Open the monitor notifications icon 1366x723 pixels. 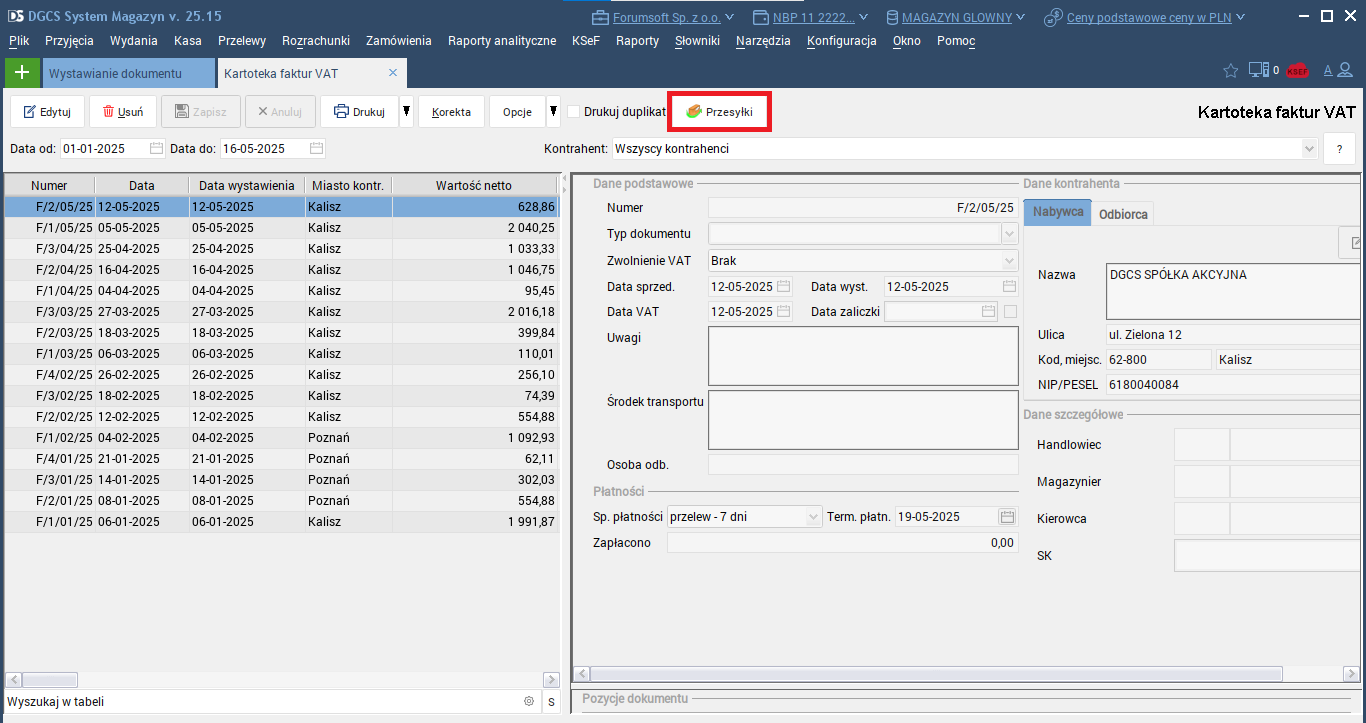[1258, 71]
